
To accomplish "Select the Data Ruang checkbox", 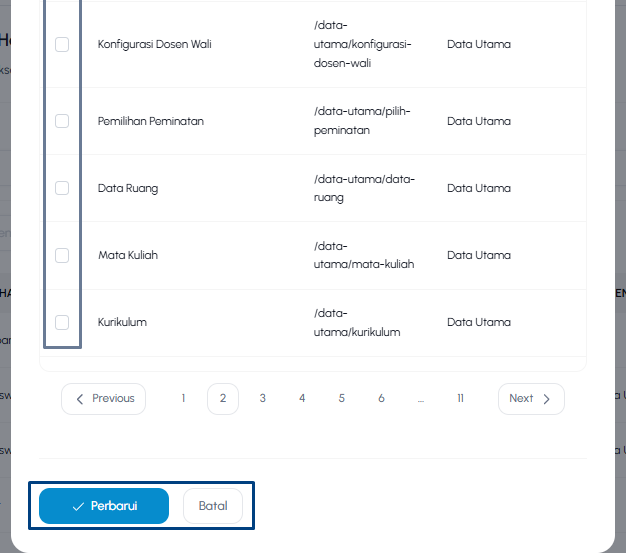I will [62, 188].
